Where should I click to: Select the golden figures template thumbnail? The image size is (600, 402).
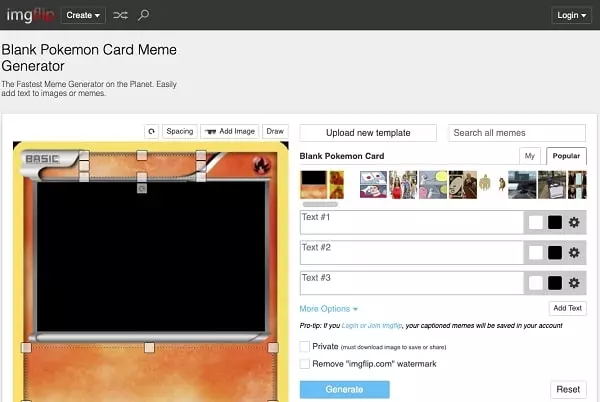[x=492, y=185]
